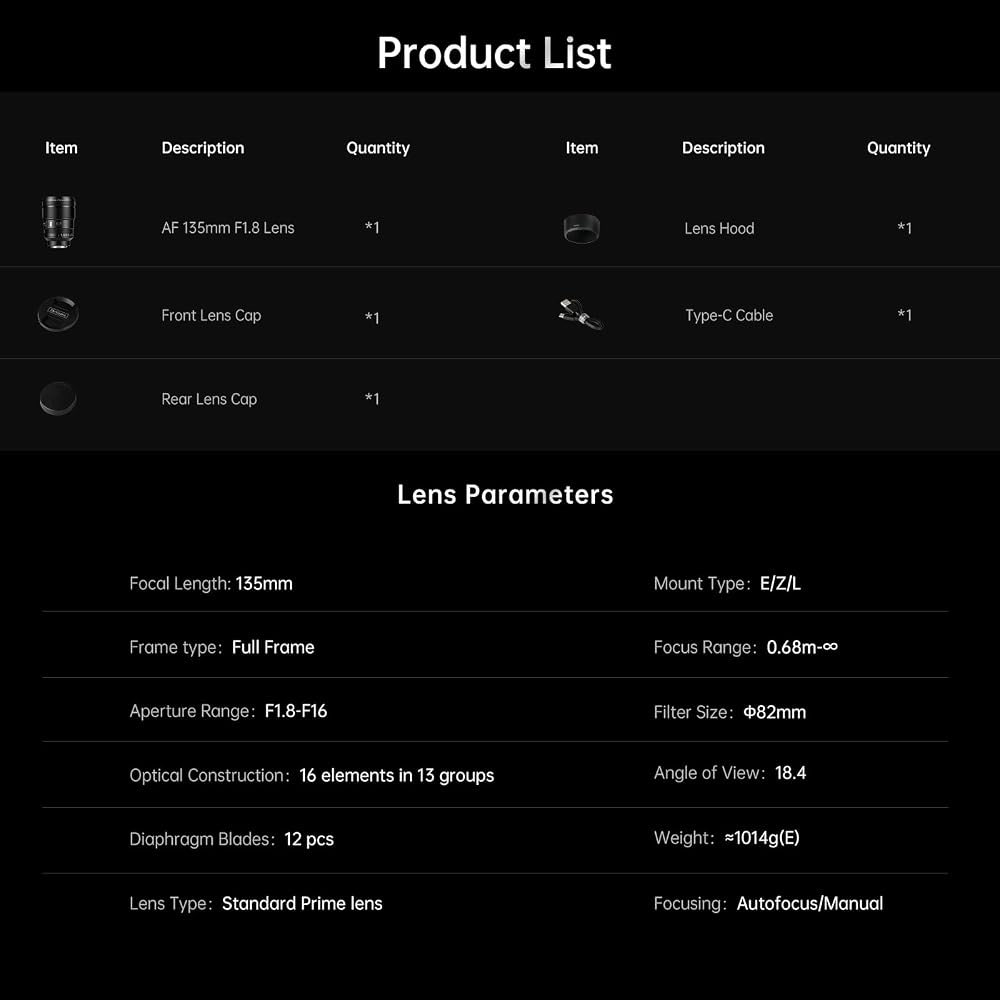
Task: Click the AF 135mm lens product image
Action: (59, 221)
